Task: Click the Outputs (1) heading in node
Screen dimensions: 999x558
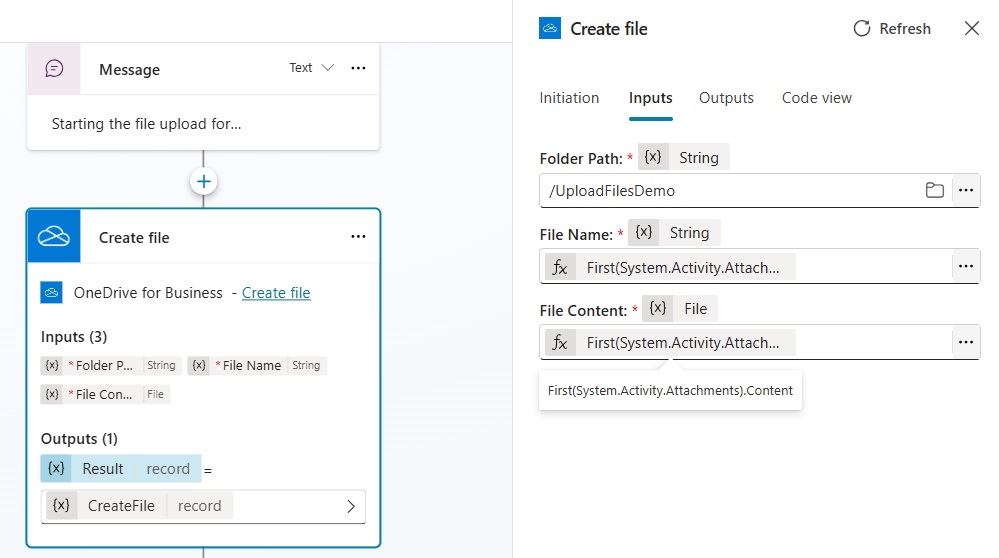Action: click(79, 439)
